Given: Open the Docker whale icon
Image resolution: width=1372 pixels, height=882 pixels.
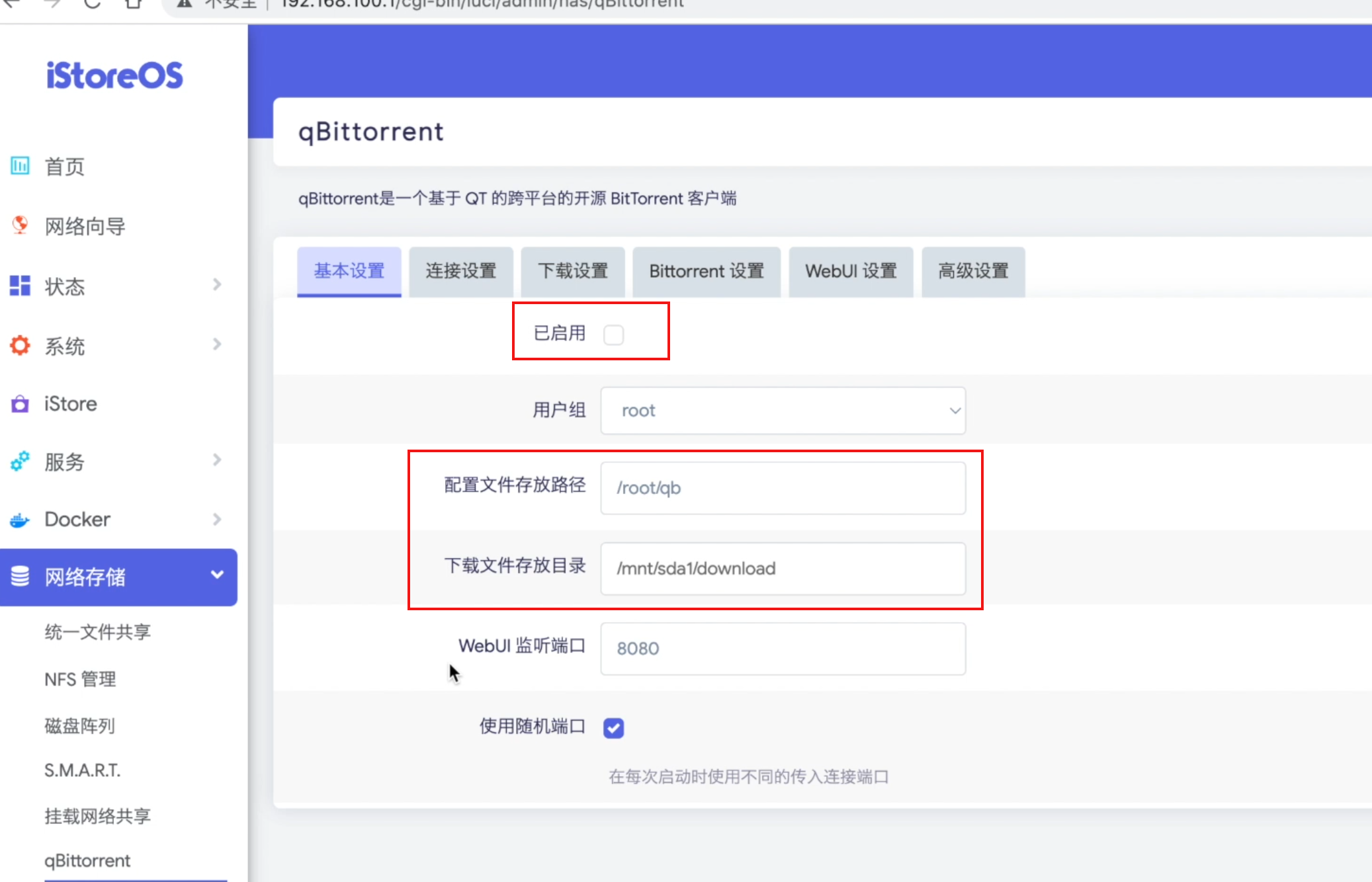Looking at the screenshot, I should point(19,520).
